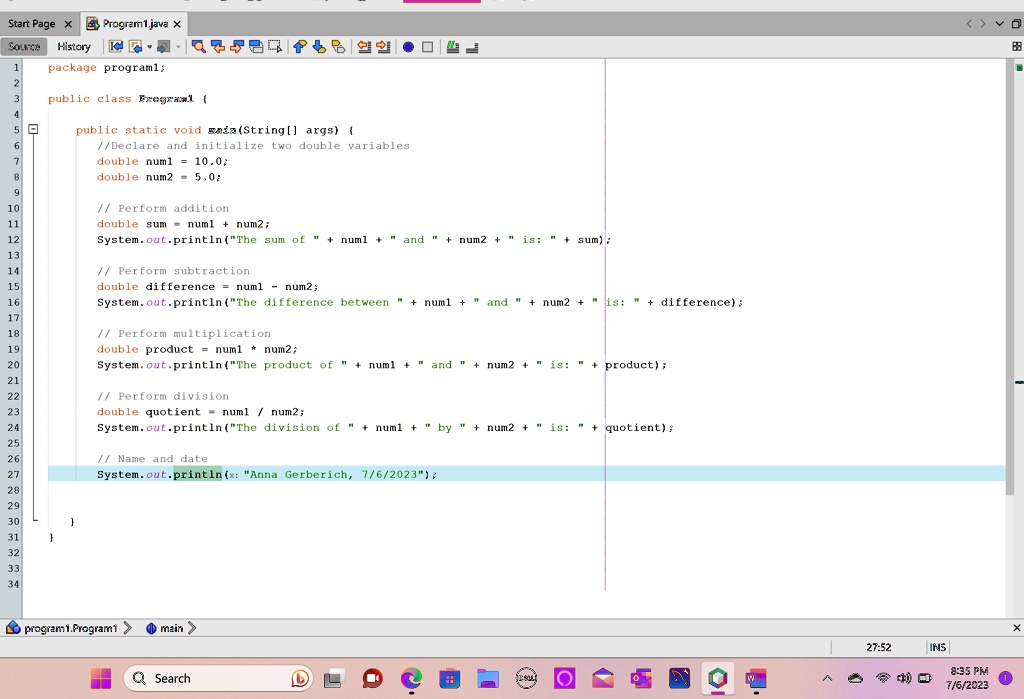This screenshot has height=699, width=1024.
Task: Open the Back history dropdown arrow
Action: [150, 46]
